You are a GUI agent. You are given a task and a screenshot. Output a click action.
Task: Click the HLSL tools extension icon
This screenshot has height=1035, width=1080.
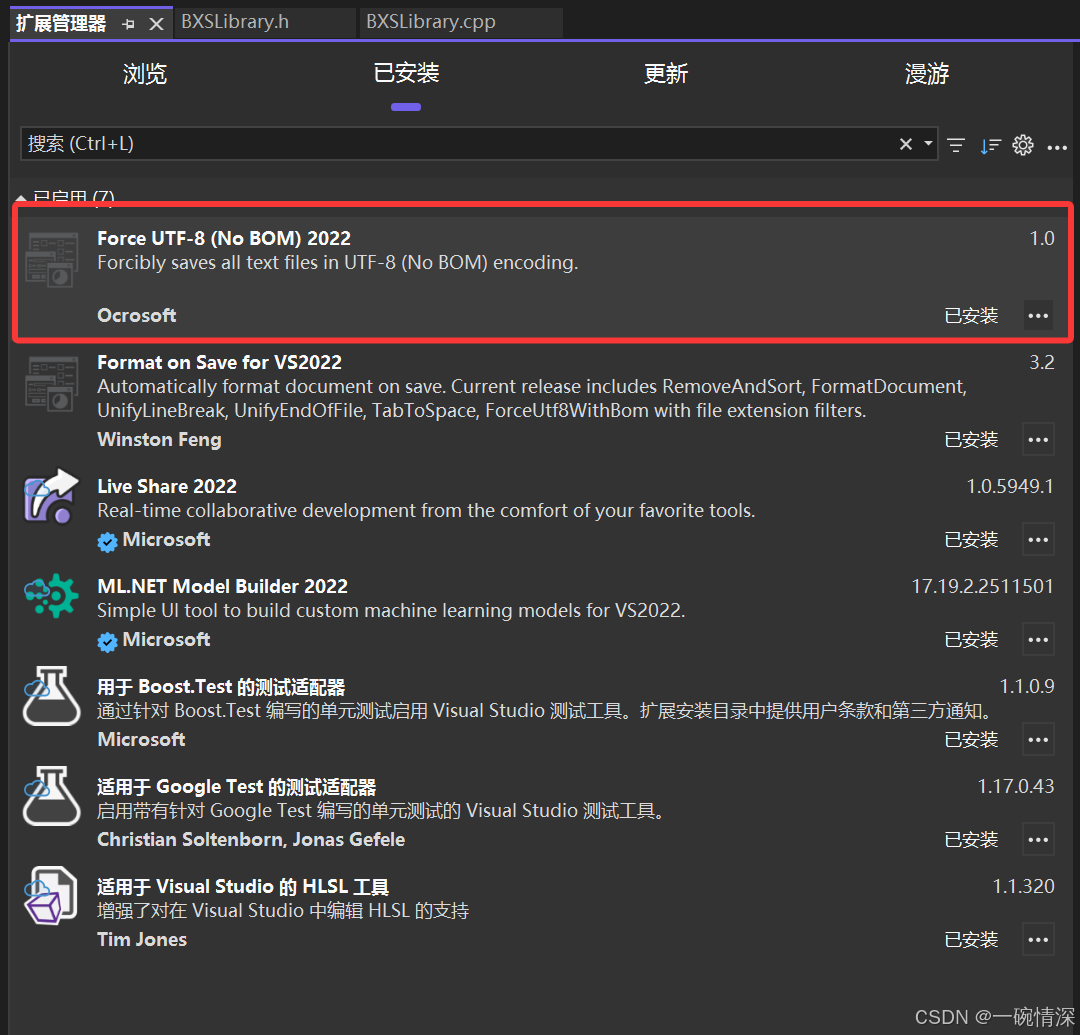[x=52, y=895]
